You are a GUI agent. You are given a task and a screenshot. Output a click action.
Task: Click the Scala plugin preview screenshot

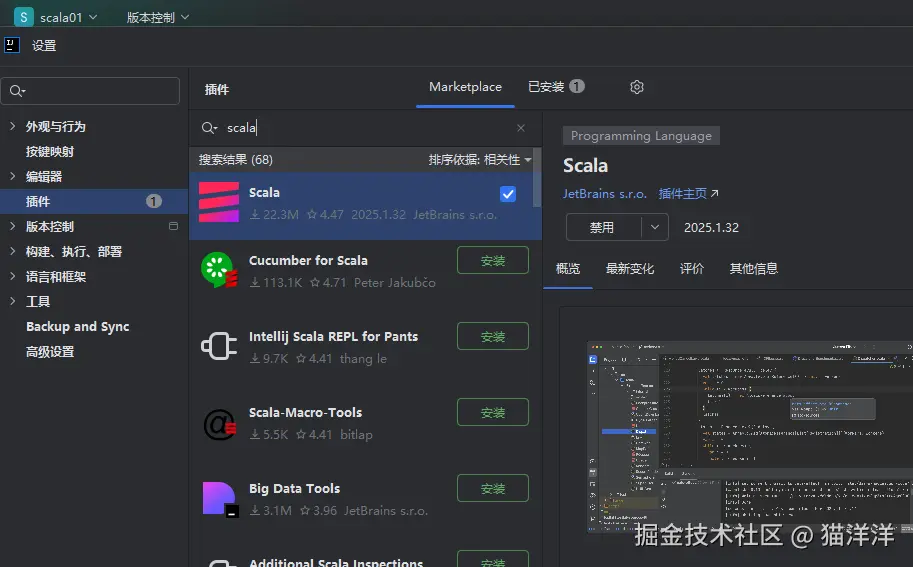(x=750, y=437)
